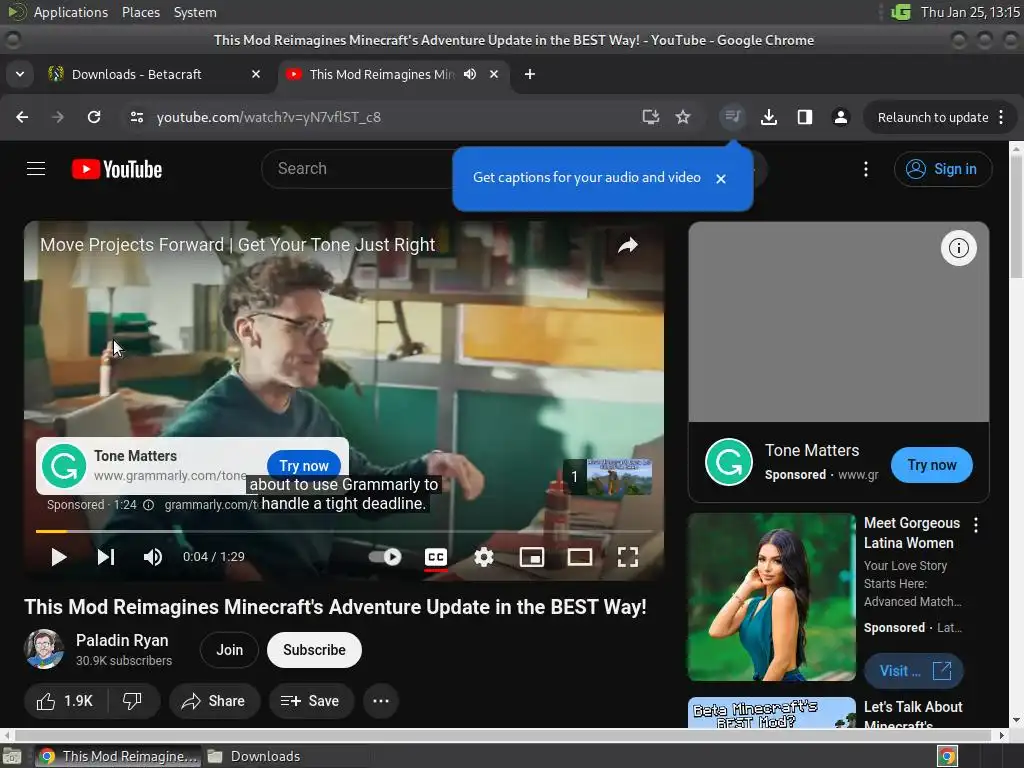Open the Applications menu
The width and height of the screenshot is (1024, 768).
click(71, 12)
